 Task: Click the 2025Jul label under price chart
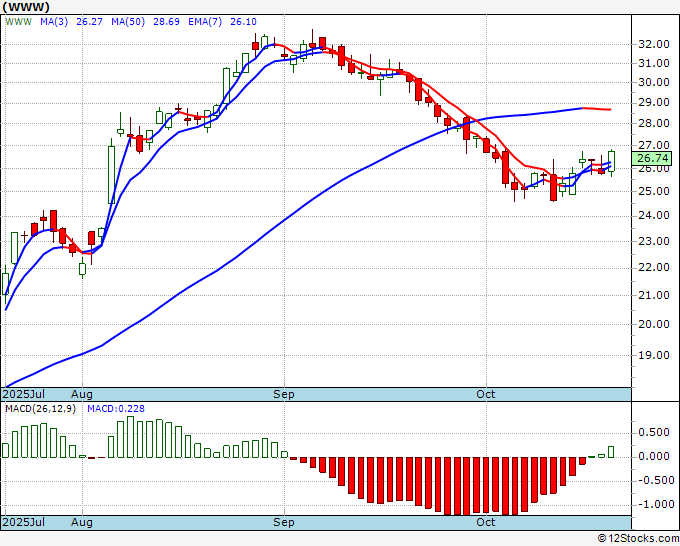(x=23, y=394)
